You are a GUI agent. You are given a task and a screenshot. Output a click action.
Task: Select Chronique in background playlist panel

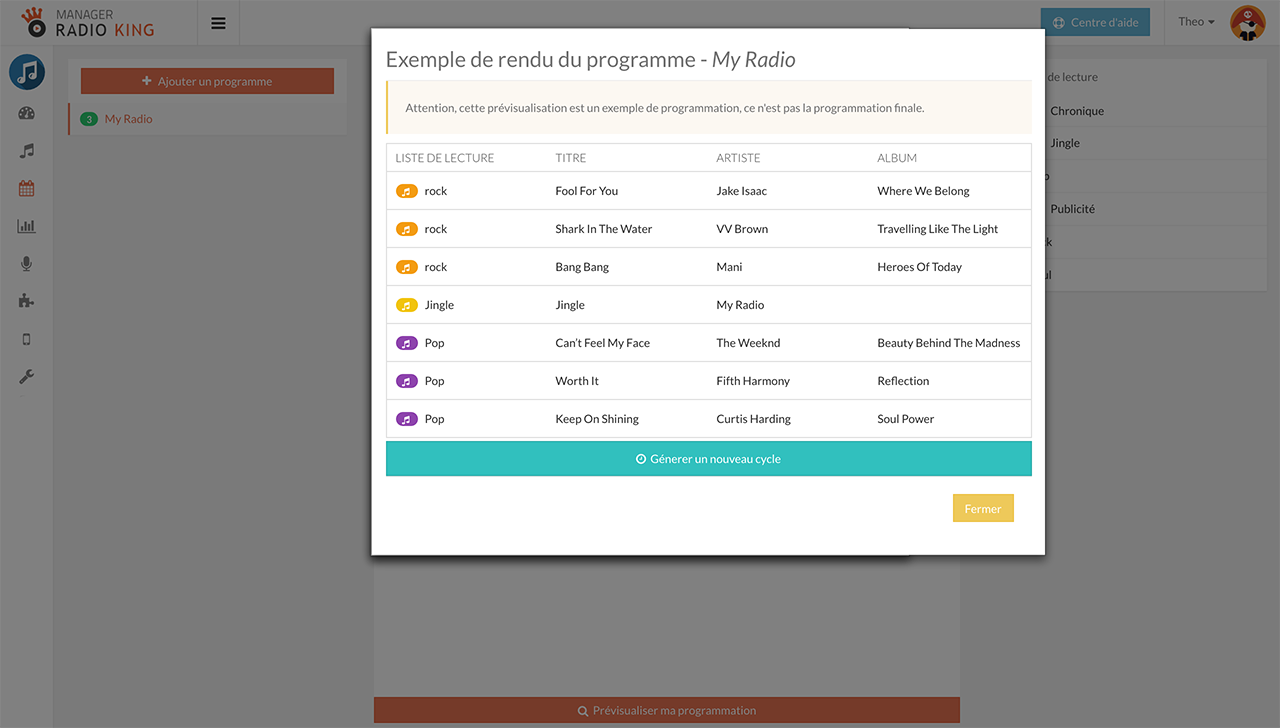pos(1077,111)
